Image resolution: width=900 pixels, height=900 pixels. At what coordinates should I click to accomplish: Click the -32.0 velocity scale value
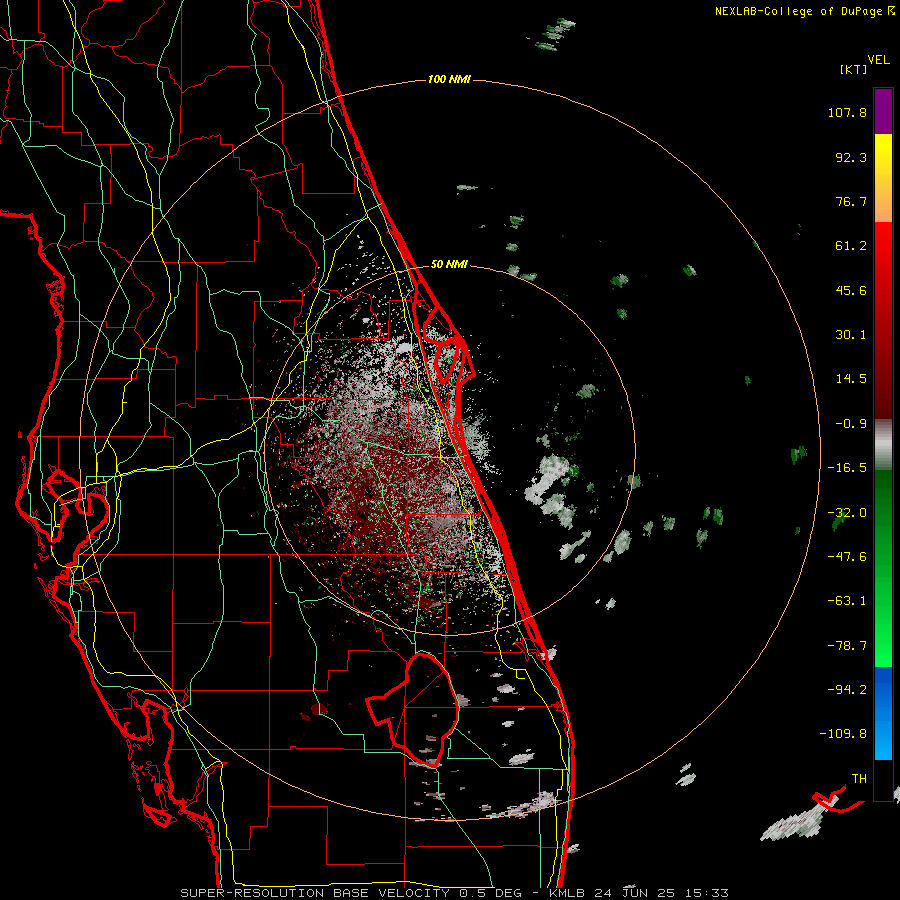pos(847,512)
